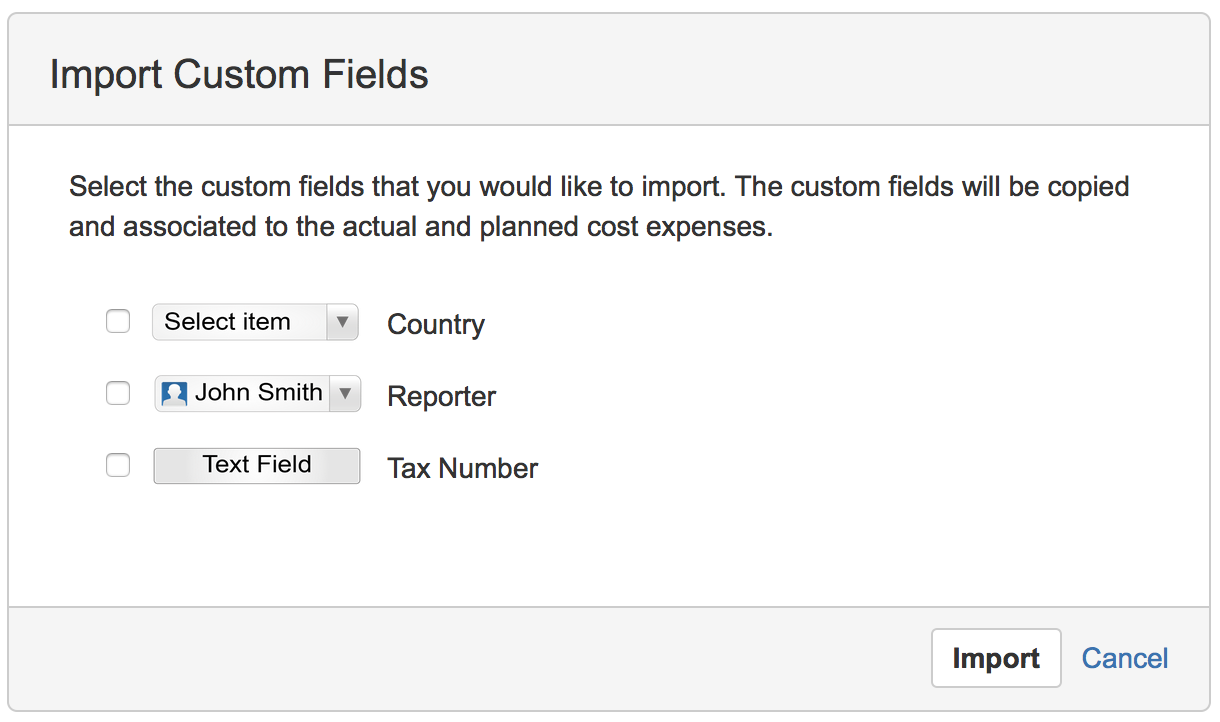Confirm import of selected custom fields
Screen dimensions: 1220x722
tap(996, 658)
